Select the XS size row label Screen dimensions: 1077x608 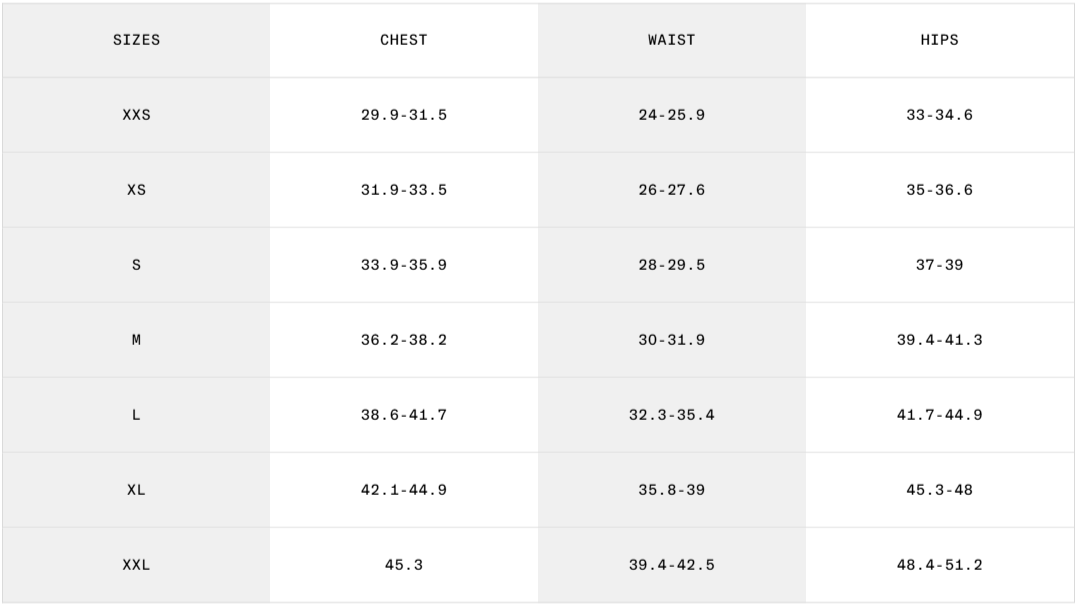click(x=136, y=190)
